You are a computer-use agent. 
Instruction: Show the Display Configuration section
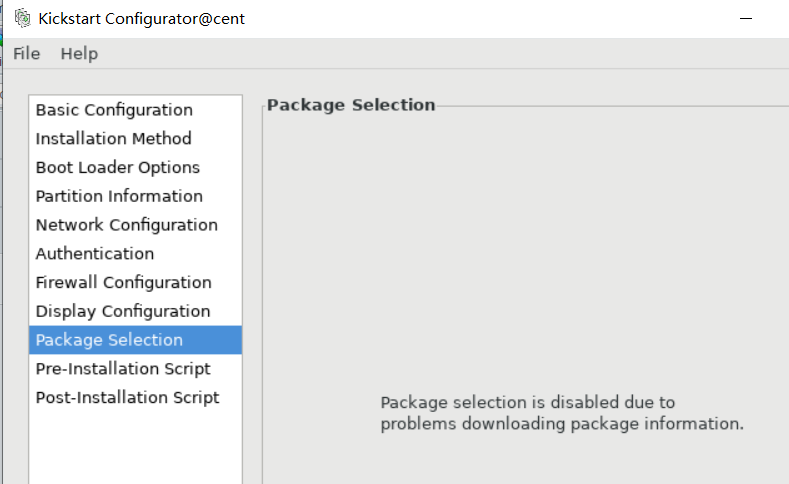135,311
